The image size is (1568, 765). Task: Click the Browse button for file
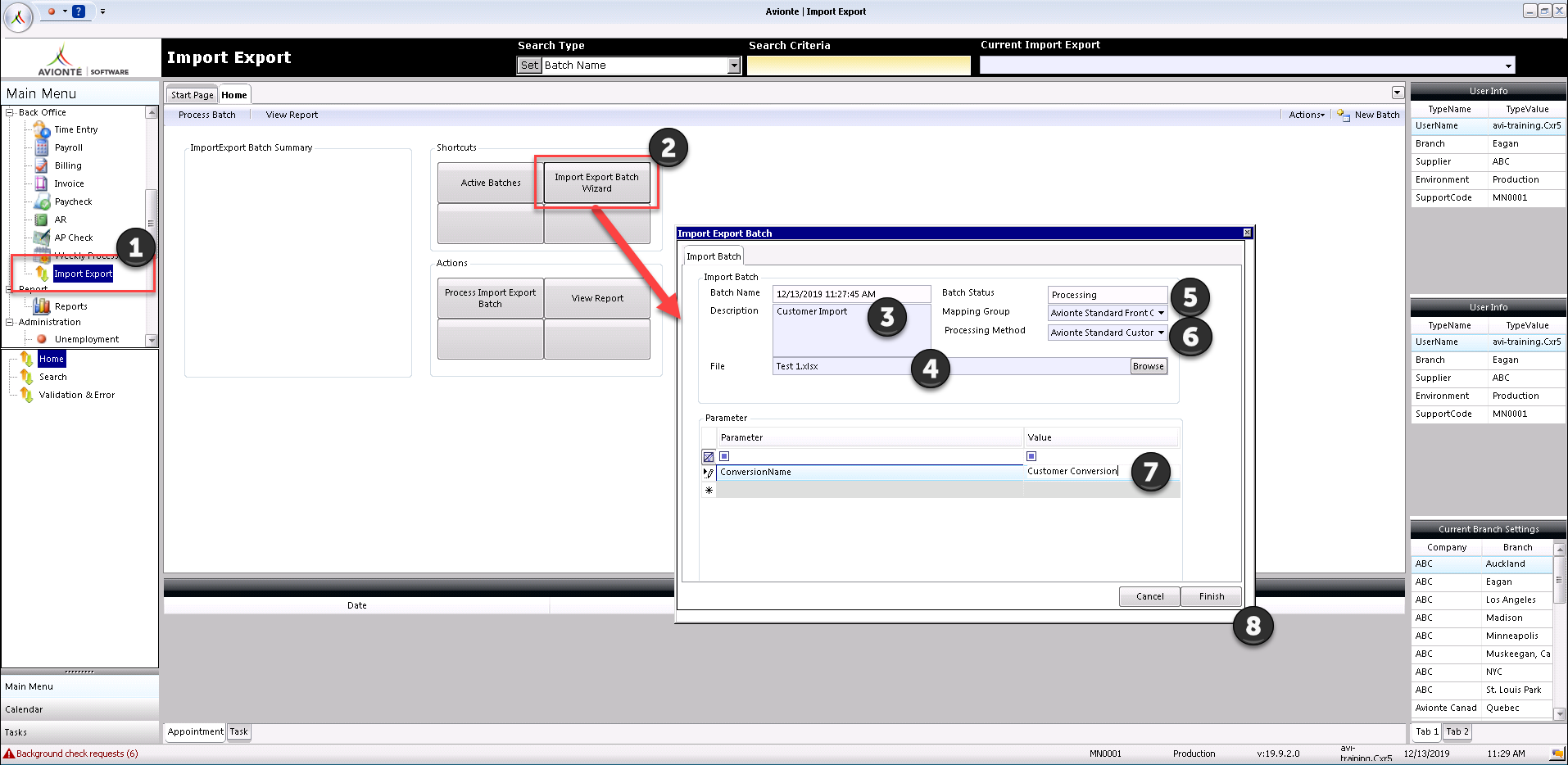click(1148, 366)
